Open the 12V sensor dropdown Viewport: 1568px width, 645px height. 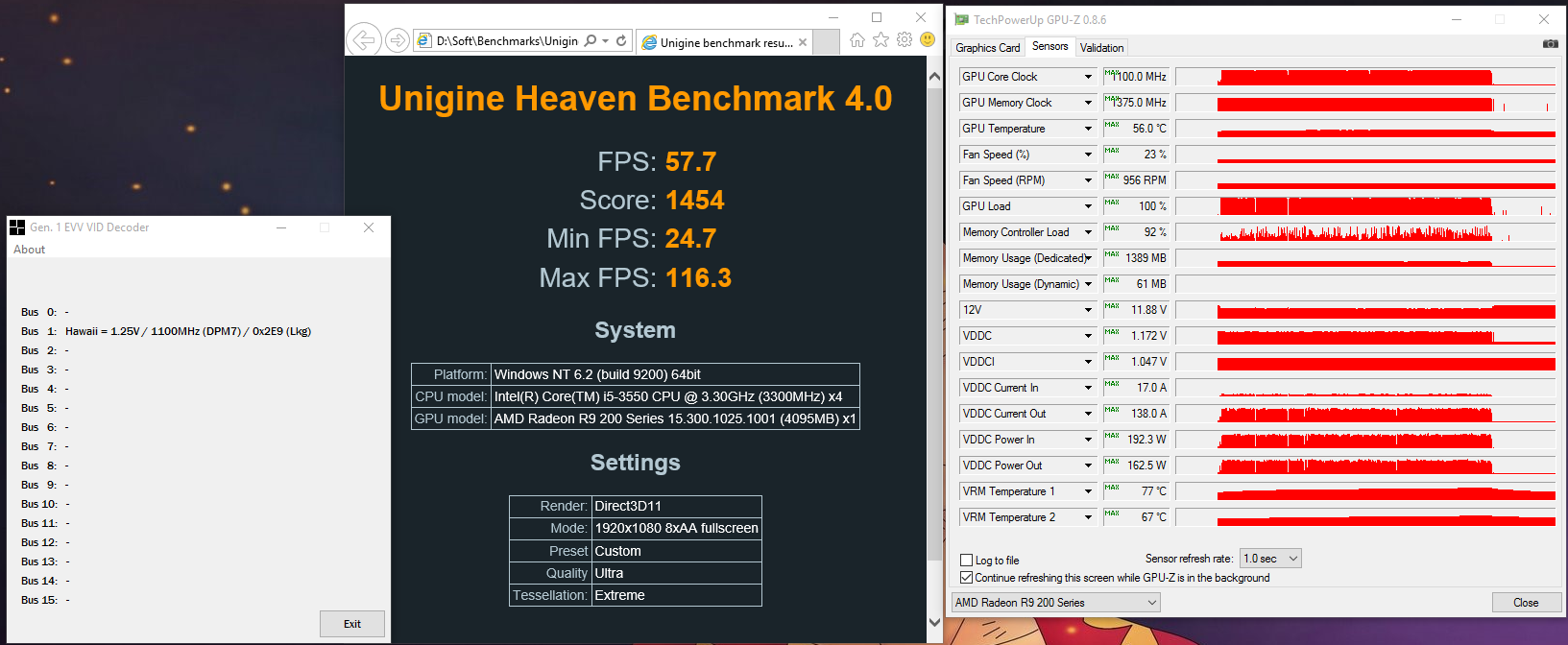(1088, 310)
